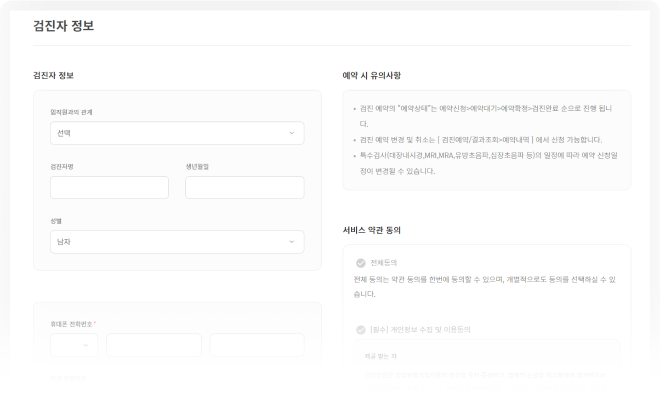660x419 pixels.
Task: Click the 특수검사 schedule notice text
Action: (x=488, y=163)
